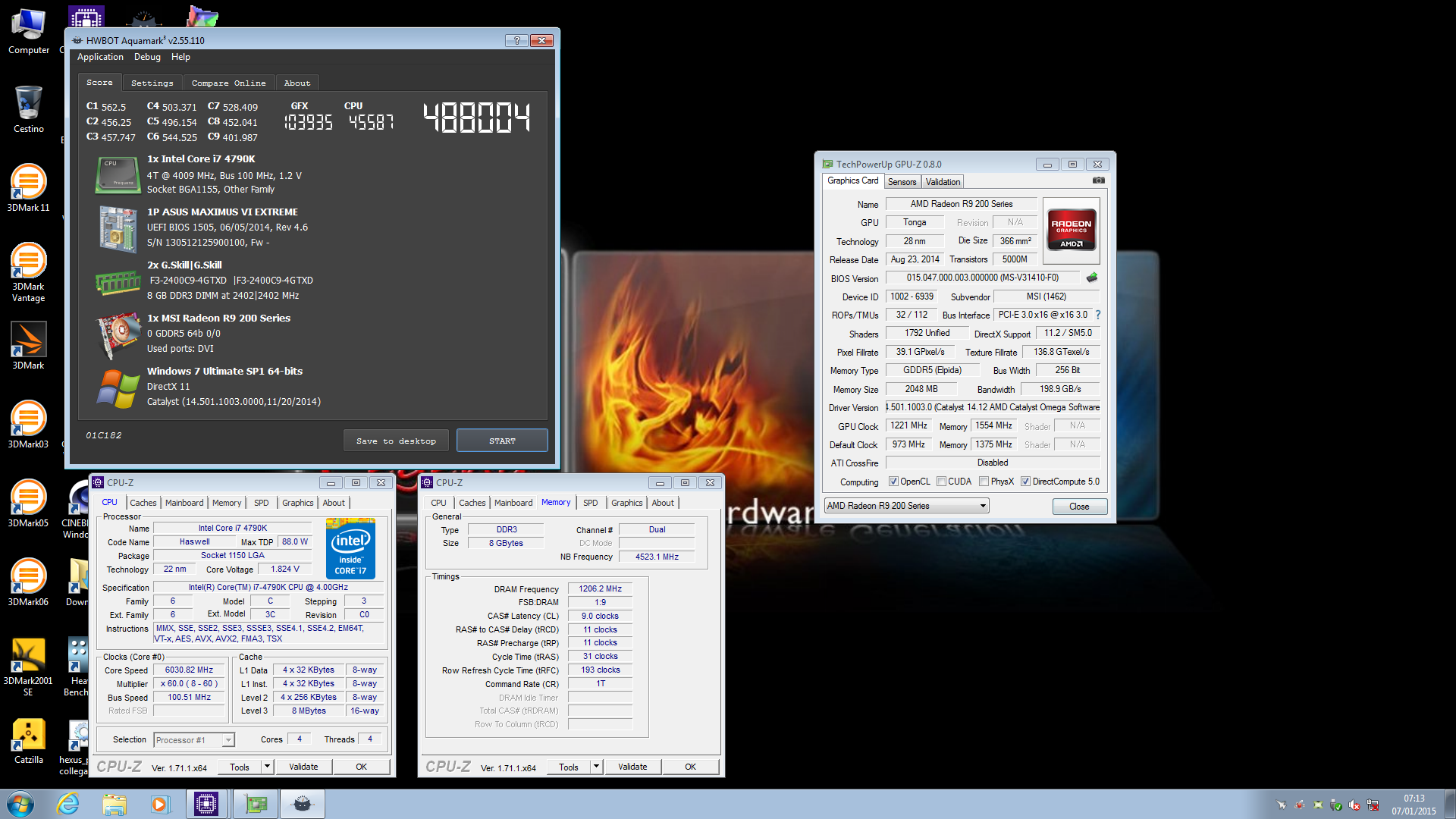This screenshot has width=1456, height=819.
Task: Switch to the Sensors tab in GPU-Z
Action: 902,182
